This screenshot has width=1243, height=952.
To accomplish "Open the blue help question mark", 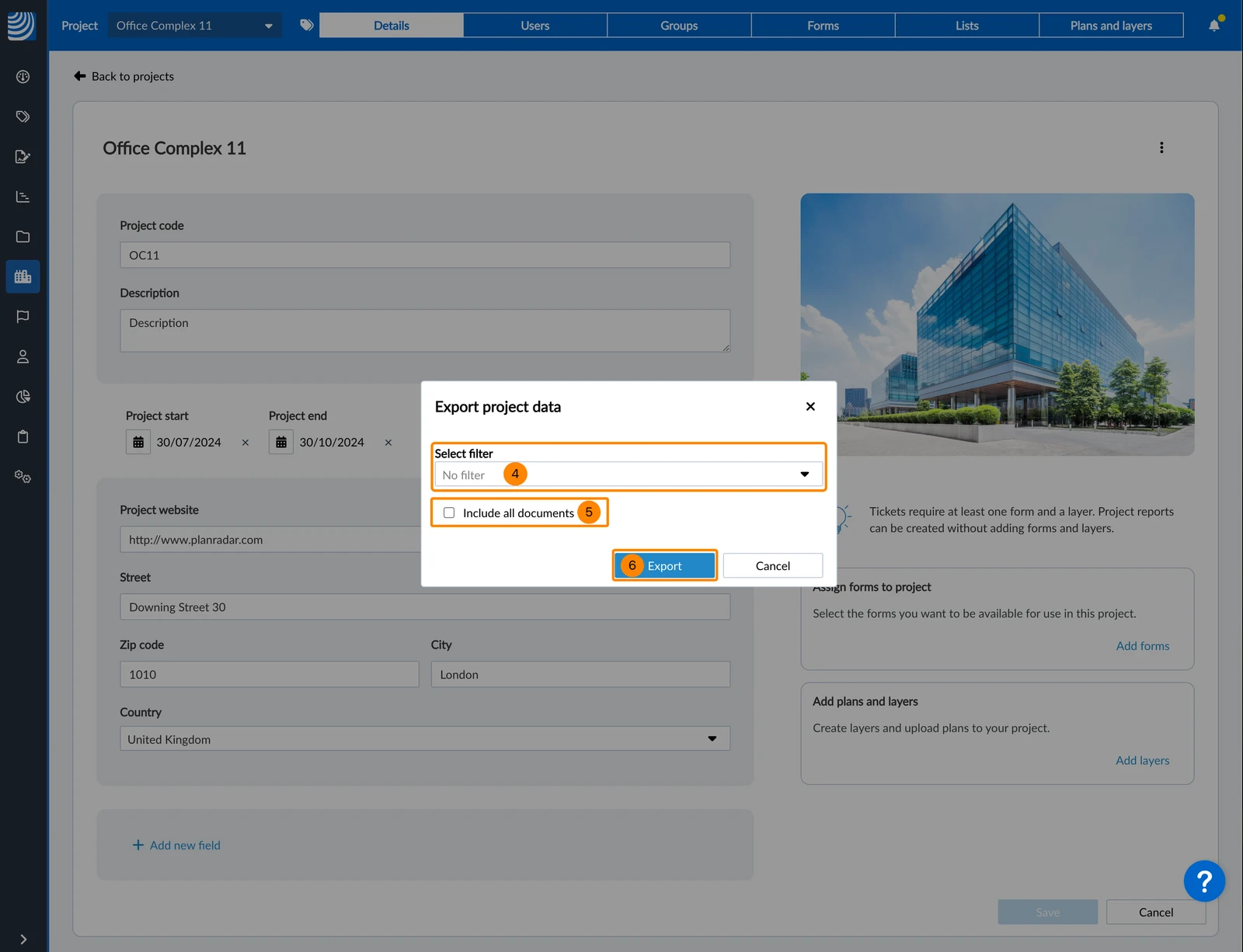I will click(1204, 881).
